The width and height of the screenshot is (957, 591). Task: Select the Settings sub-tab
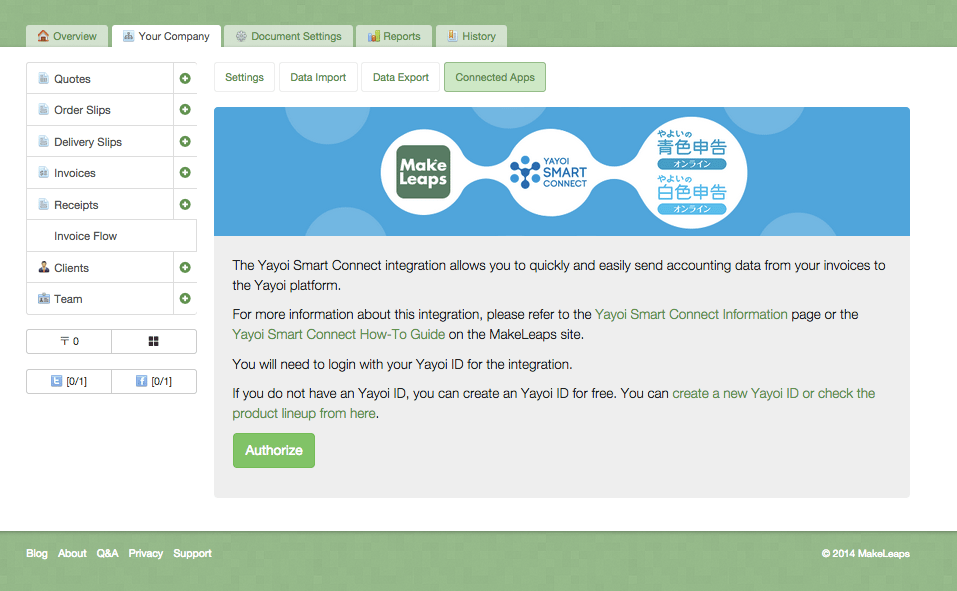coord(244,77)
